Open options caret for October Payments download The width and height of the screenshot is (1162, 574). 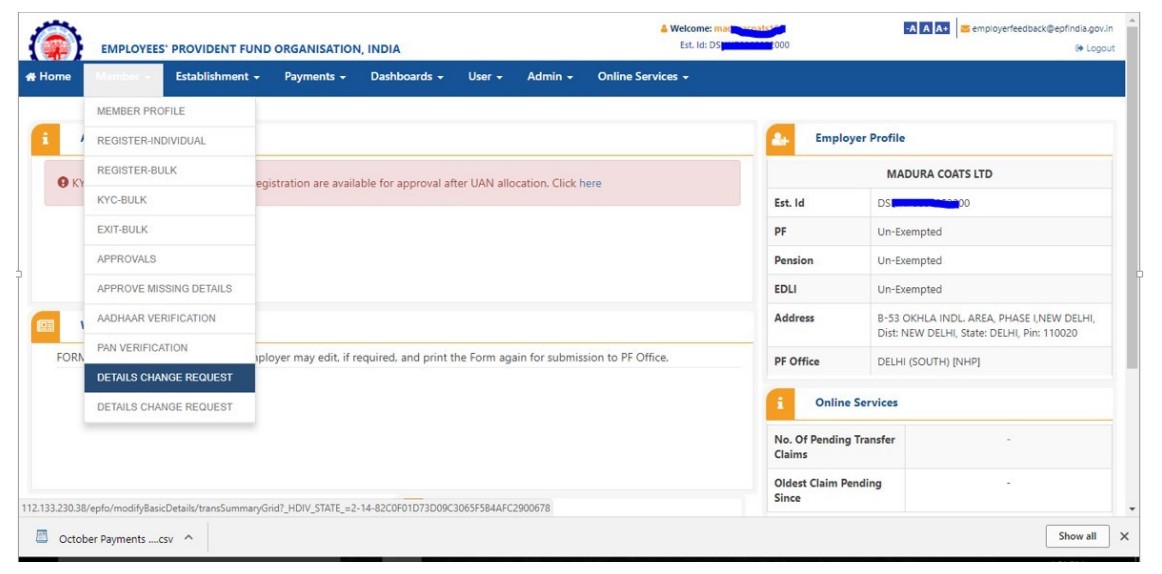pos(189,538)
